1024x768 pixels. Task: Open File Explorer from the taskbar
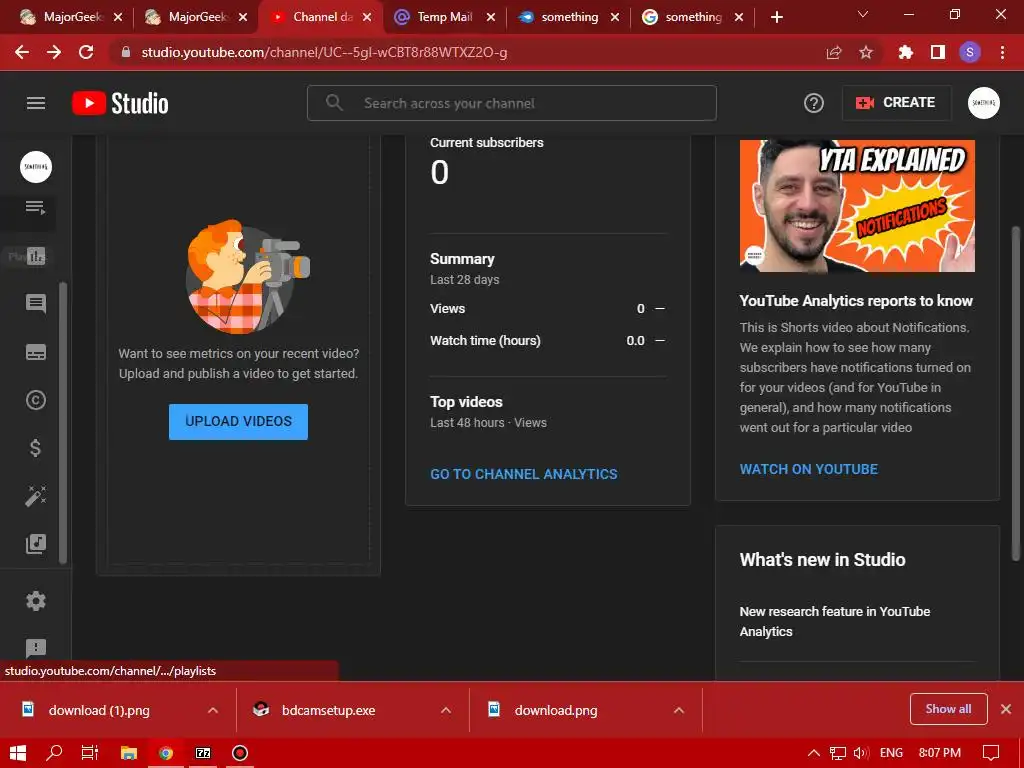click(x=129, y=753)
